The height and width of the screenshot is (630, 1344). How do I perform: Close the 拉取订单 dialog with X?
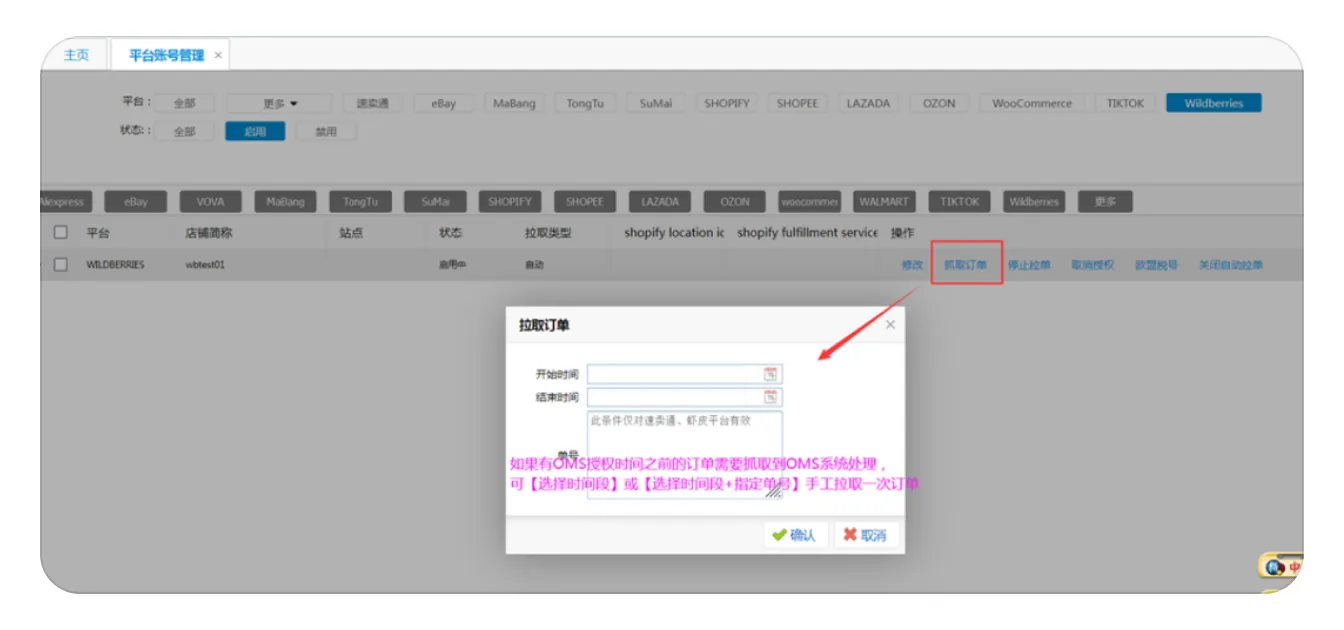click(x=890, y=324)
